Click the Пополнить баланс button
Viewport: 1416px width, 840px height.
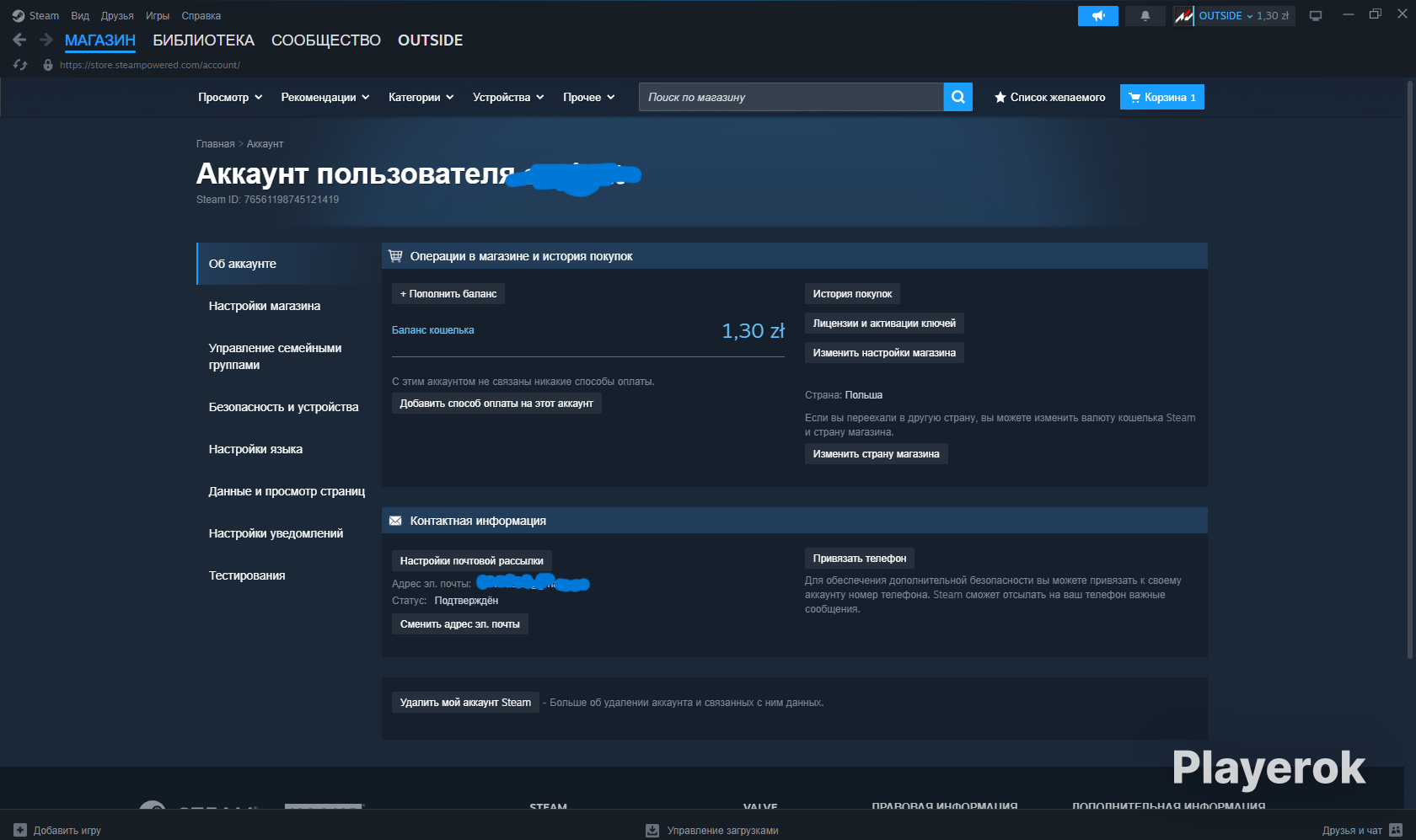pyautogui.click(x=448, y=294)
